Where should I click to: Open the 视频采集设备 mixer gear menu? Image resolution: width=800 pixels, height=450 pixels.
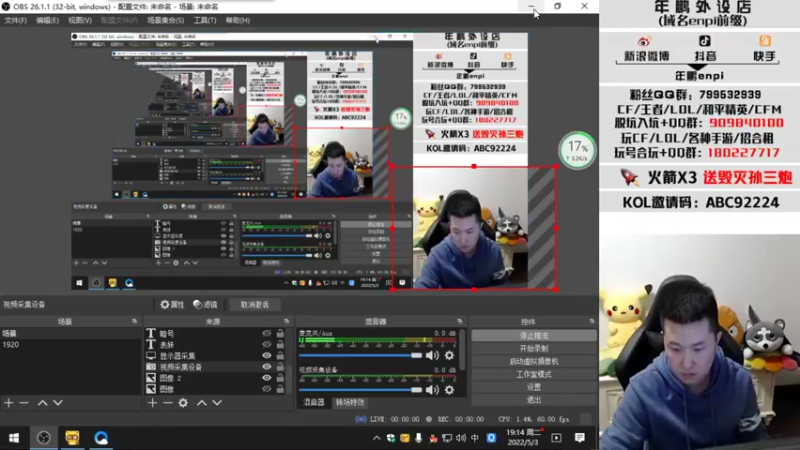click(x=449, y=390)
